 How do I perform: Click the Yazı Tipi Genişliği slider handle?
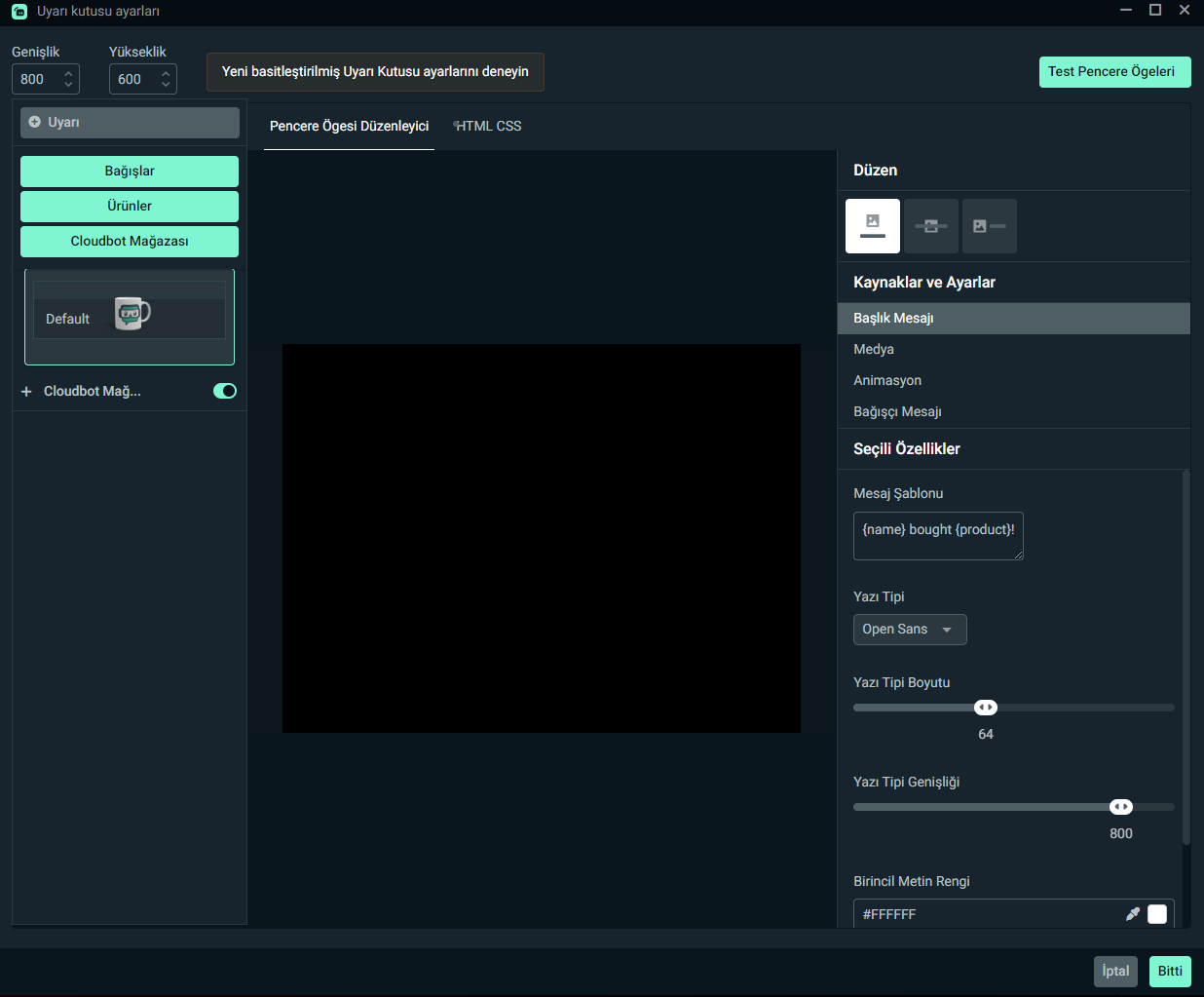point(1121,807)
